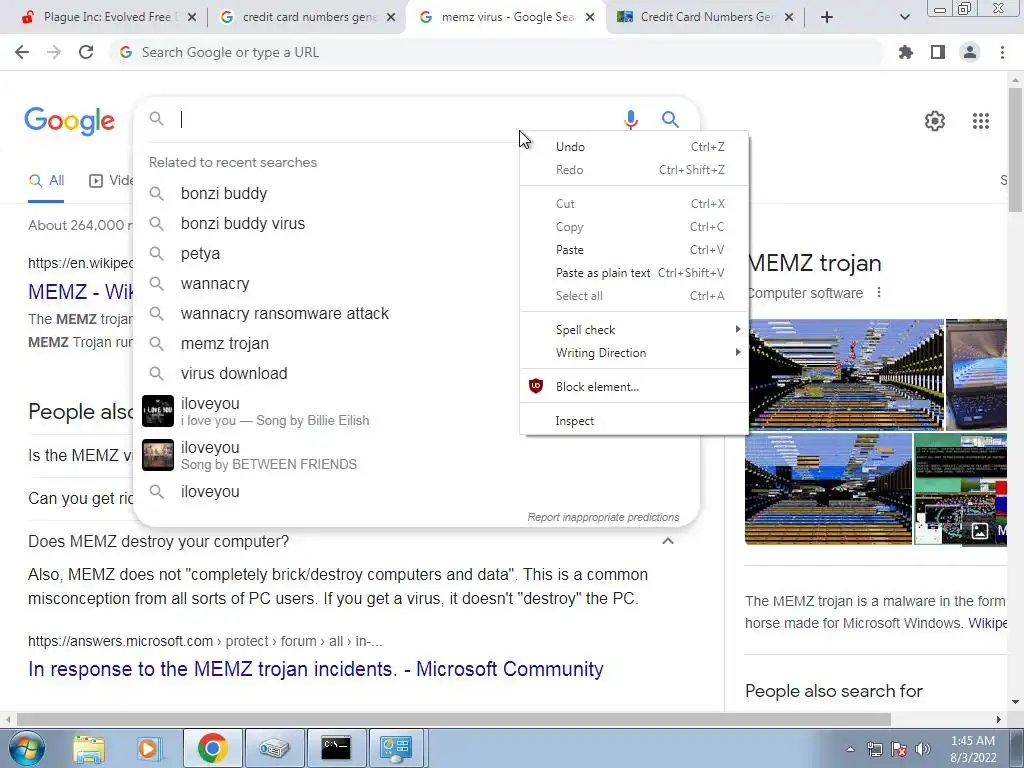This screenshot has width=1024, height=768.
Task: Click the browser back arrow
Action: 22,52
